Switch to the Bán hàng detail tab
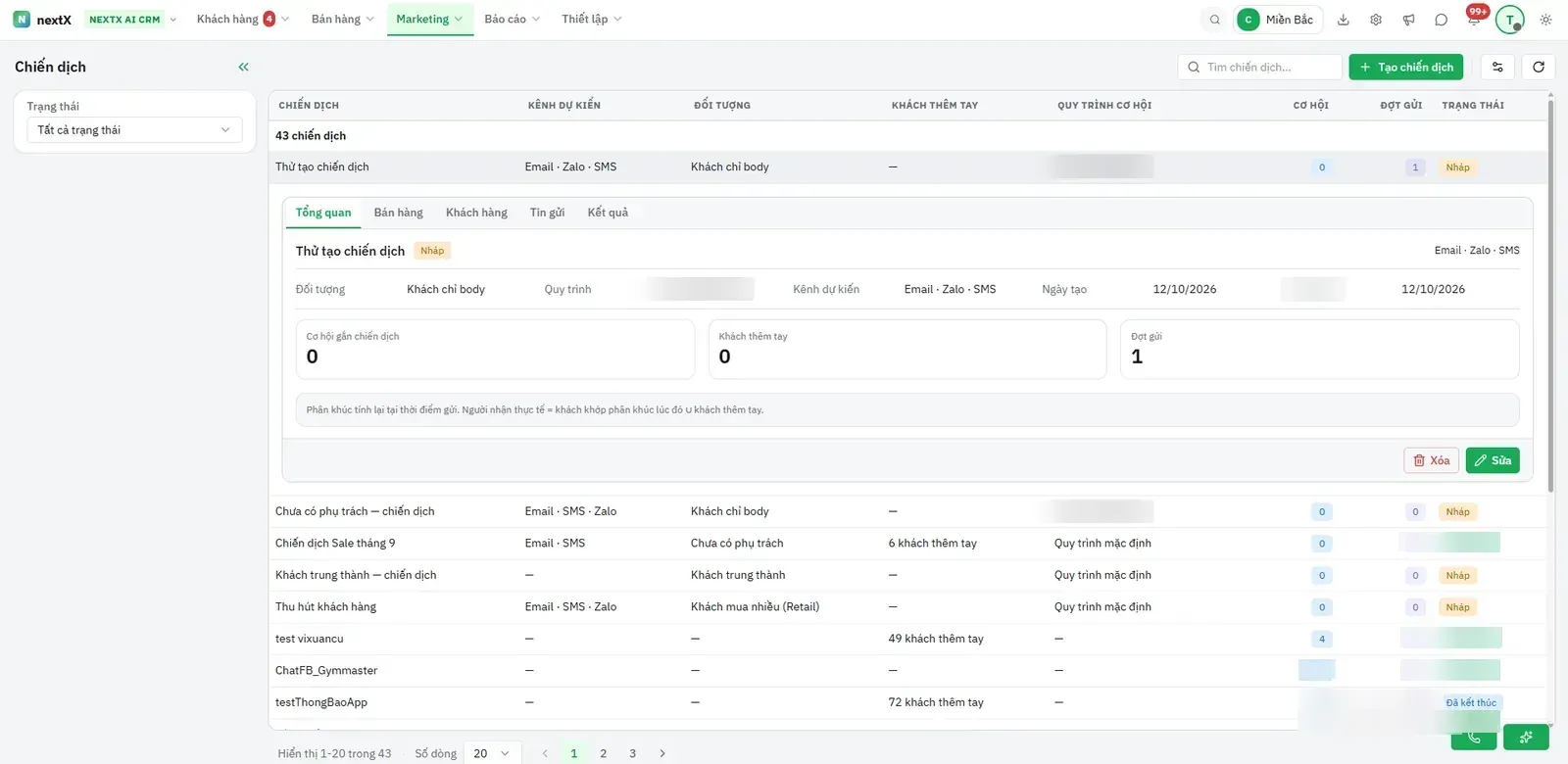 click(x=398, y=213)
